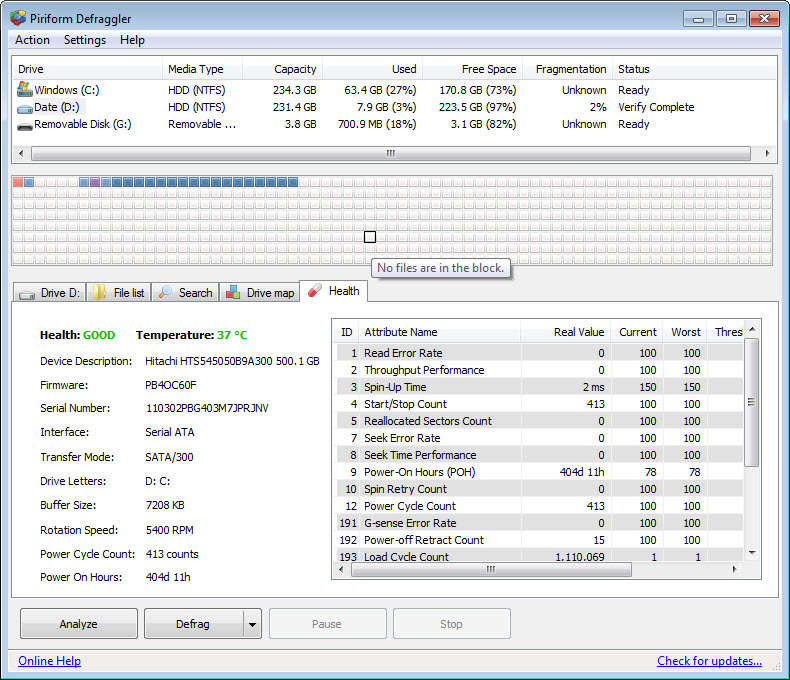Click drive list scrollbar left arrow
This screenshot has width=790, height=680.
(x=21, y=153)
